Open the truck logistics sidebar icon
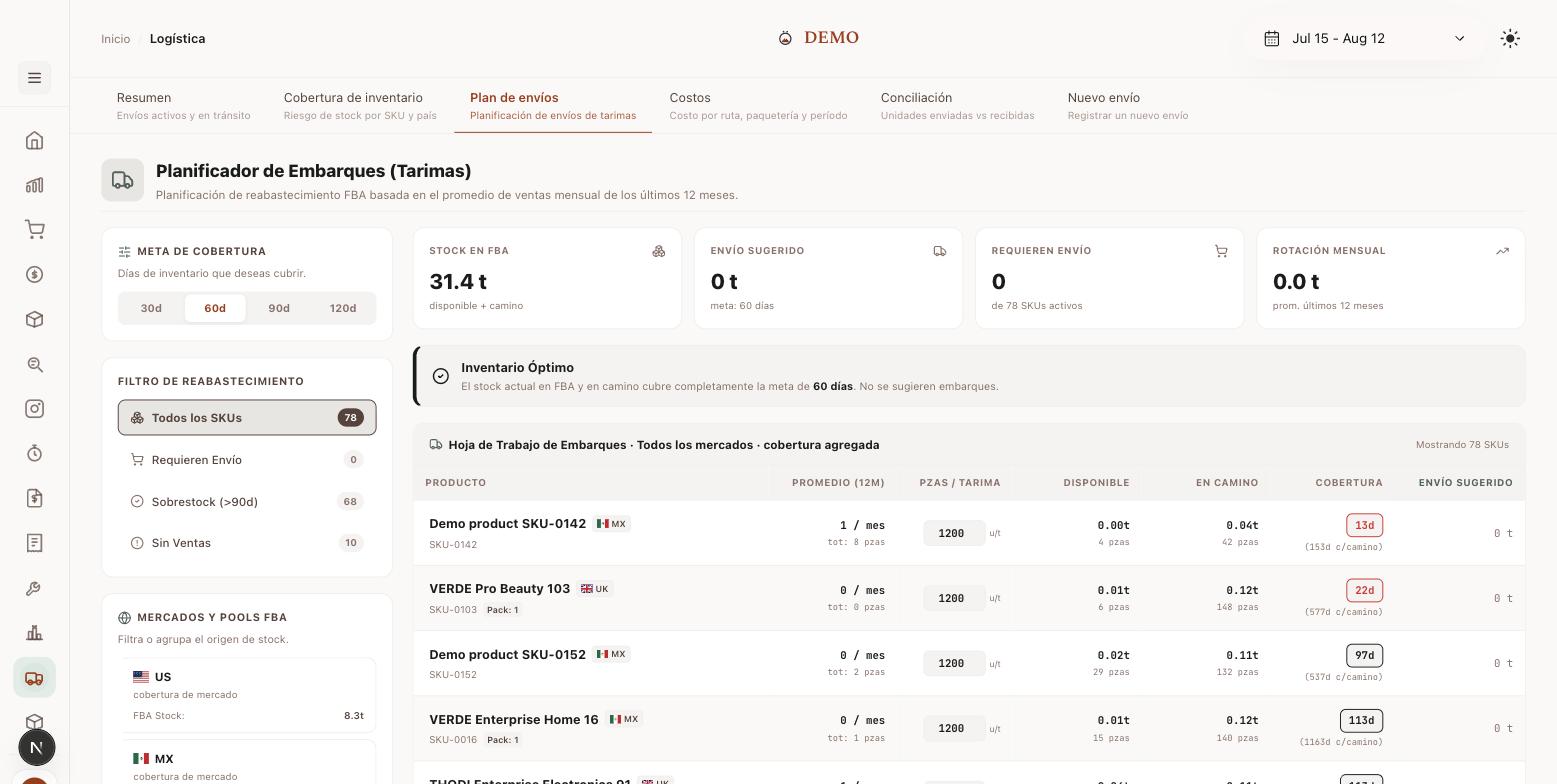This screenshot has width=1557, height=784. [34, 678]
